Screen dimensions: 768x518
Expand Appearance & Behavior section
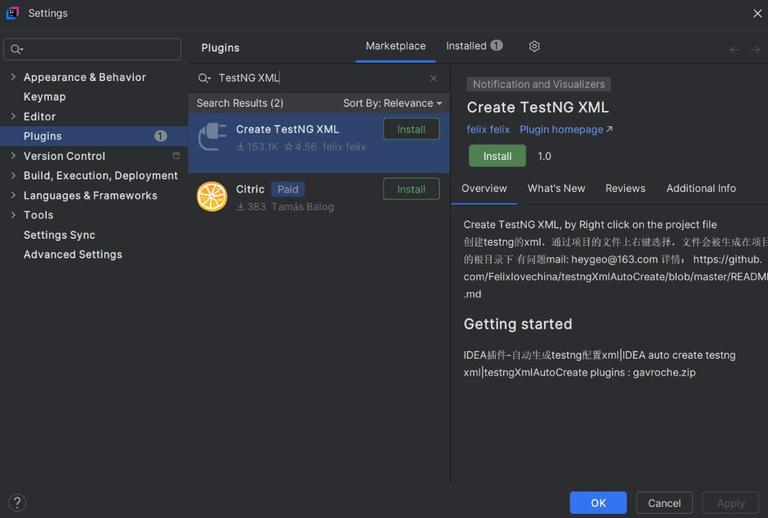[x=13, y=77]
